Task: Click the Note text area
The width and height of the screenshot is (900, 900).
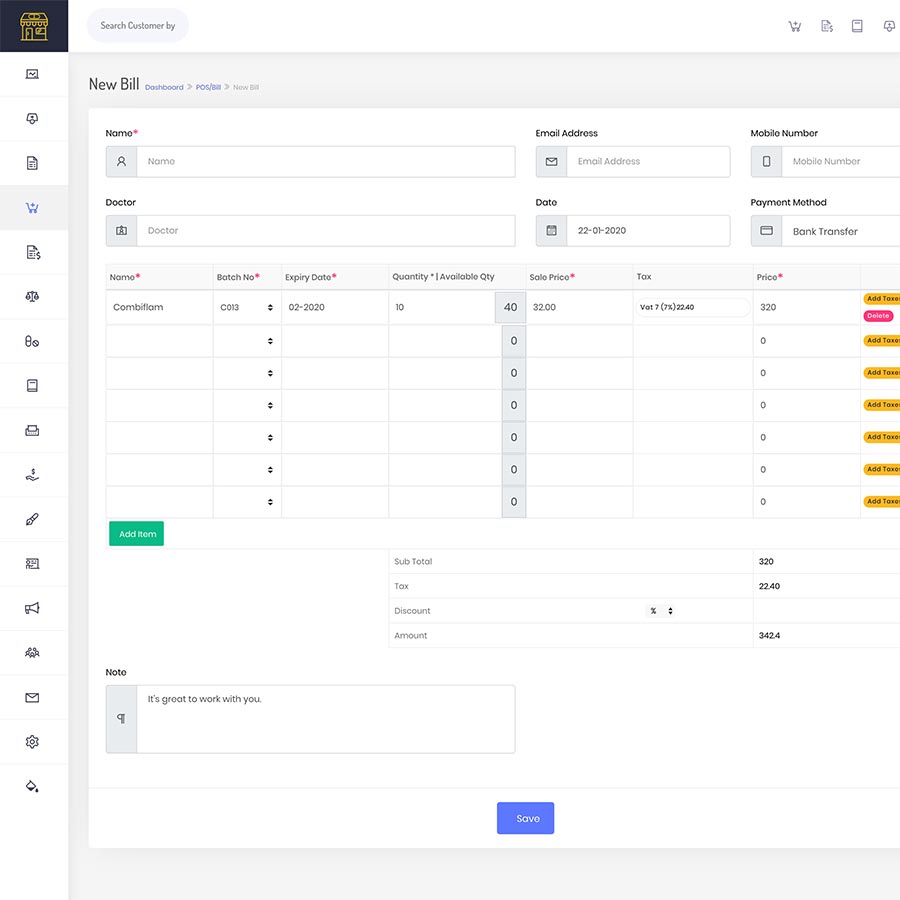Action: [x=325, y=719]
